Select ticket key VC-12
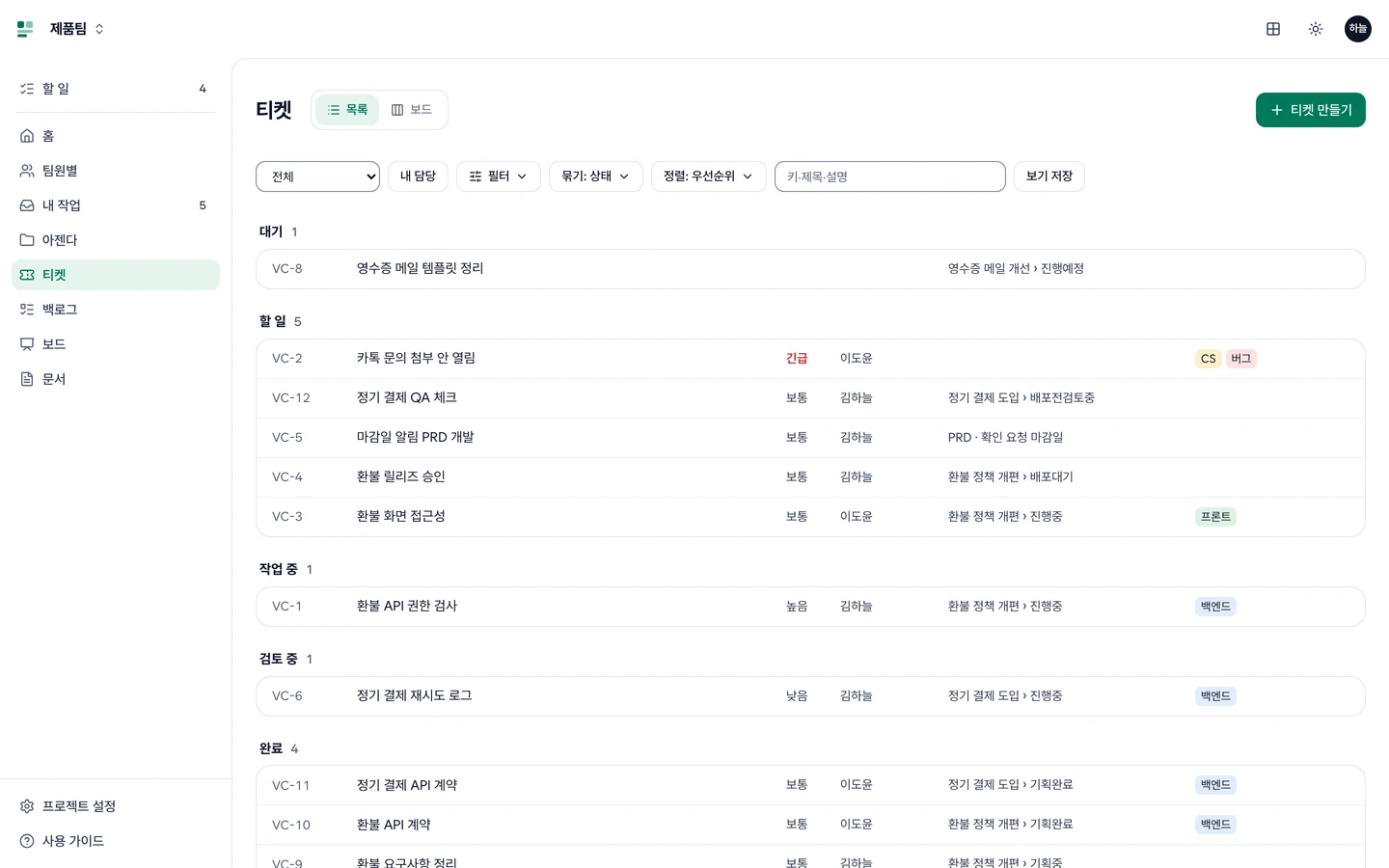Image resolution: width=1389 pixels, height=868 pixels. tap(291, 398)
